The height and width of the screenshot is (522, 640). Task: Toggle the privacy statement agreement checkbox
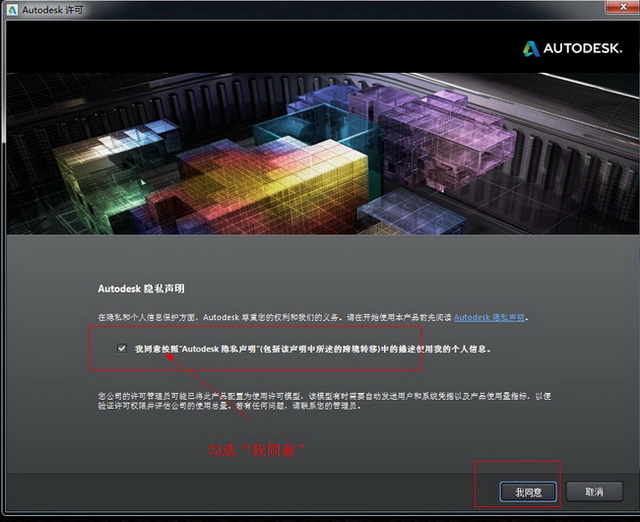(122, 350)
